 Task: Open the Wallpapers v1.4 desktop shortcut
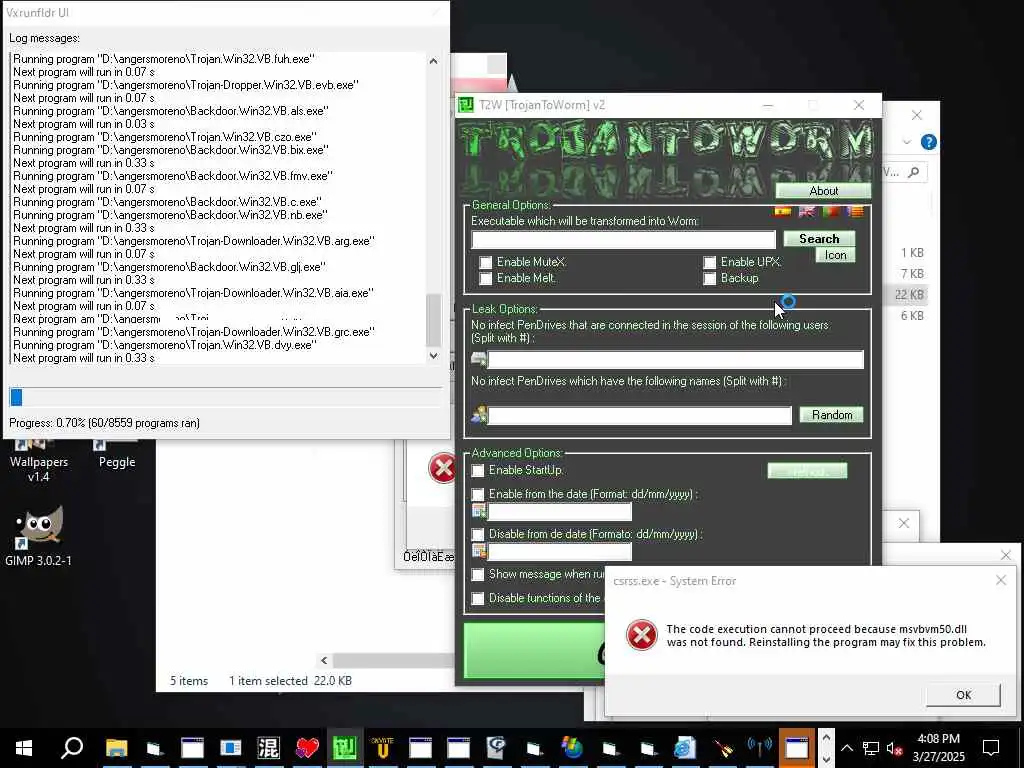38,461
